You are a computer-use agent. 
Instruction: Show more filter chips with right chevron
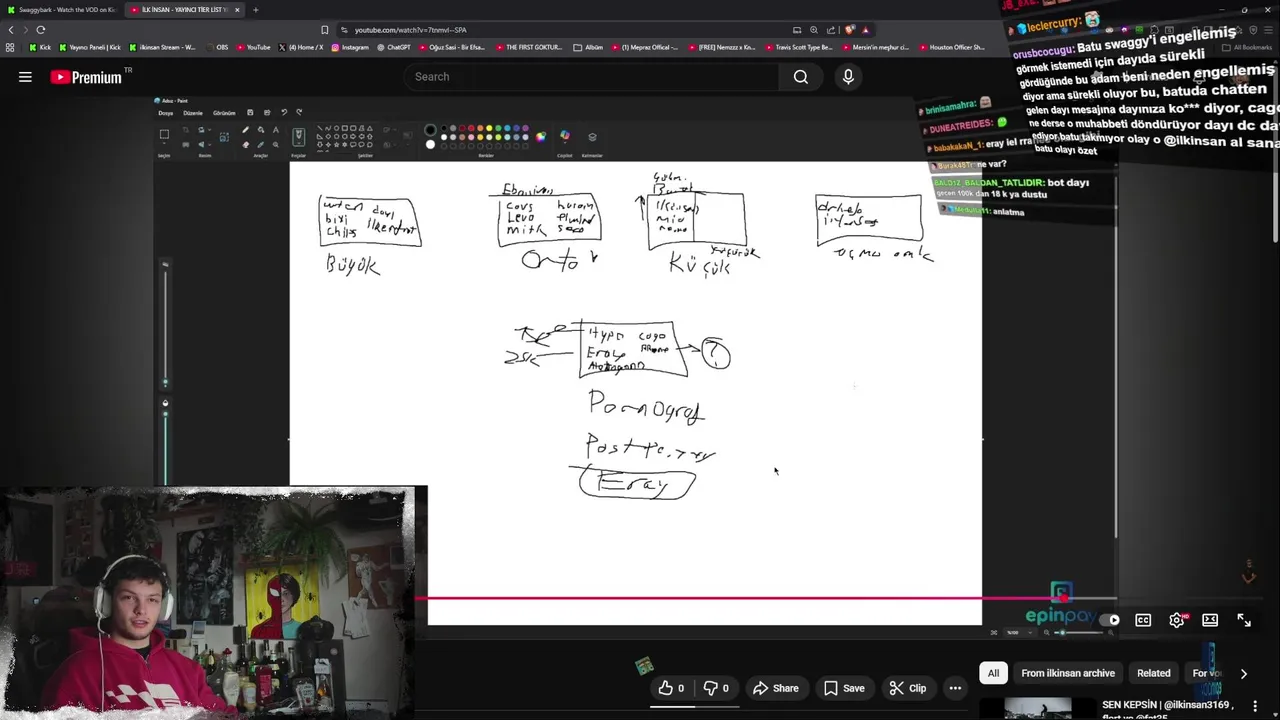tap(1243, 673)
